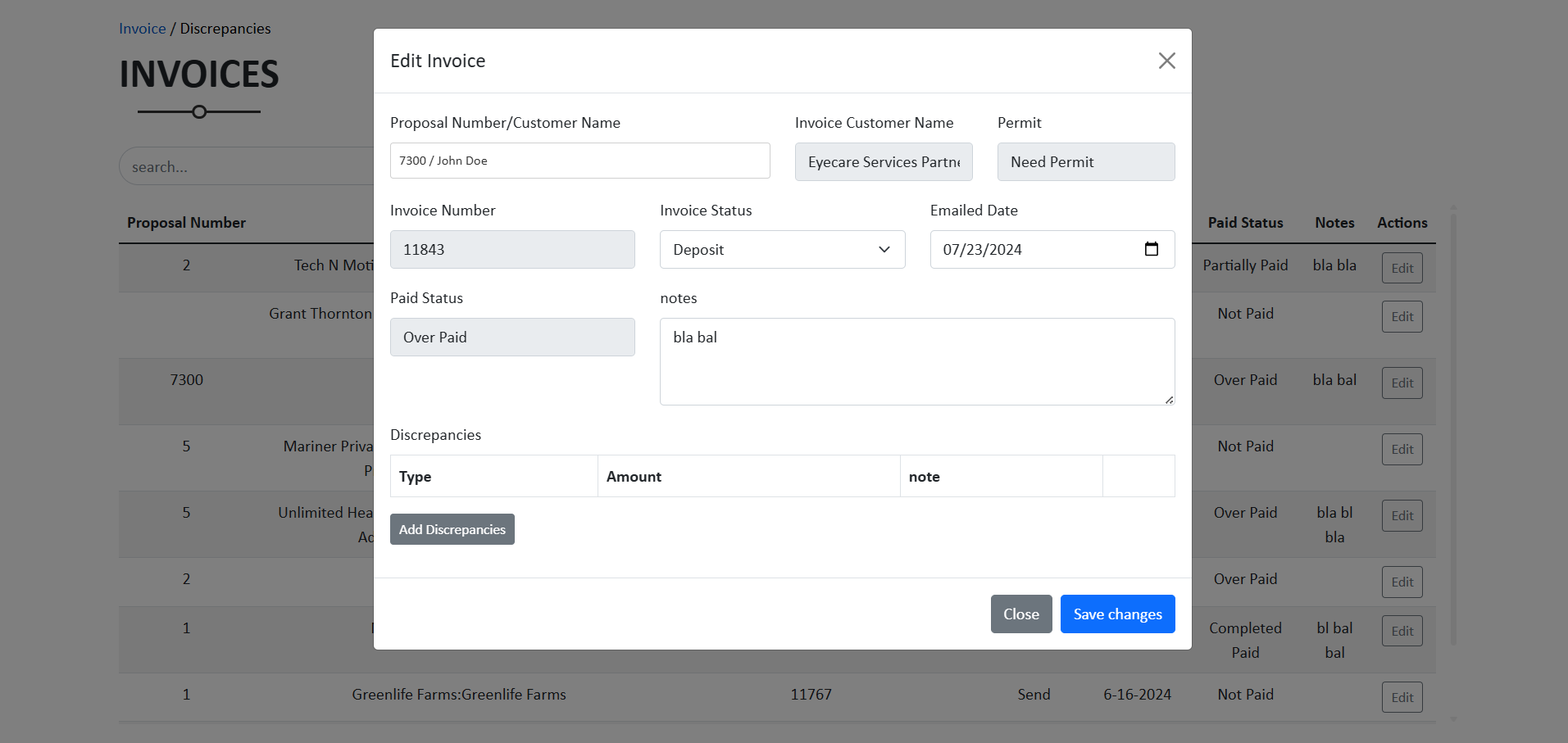The height and width of the screenshot is (743, 1568).
Task: Click Add Discrepancies button
Action: pyautogui.click(x=452, y=529)
